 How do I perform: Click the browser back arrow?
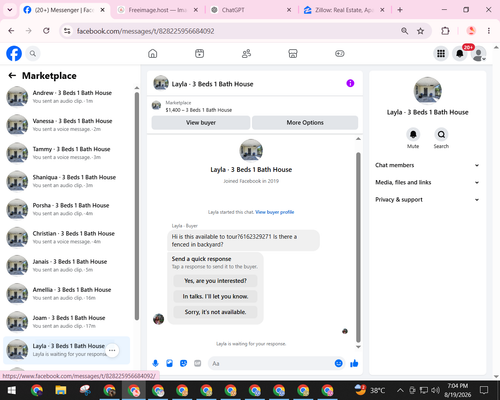11,31
